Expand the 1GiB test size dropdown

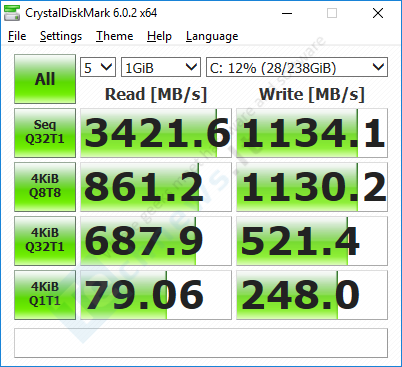pos(161,67)
